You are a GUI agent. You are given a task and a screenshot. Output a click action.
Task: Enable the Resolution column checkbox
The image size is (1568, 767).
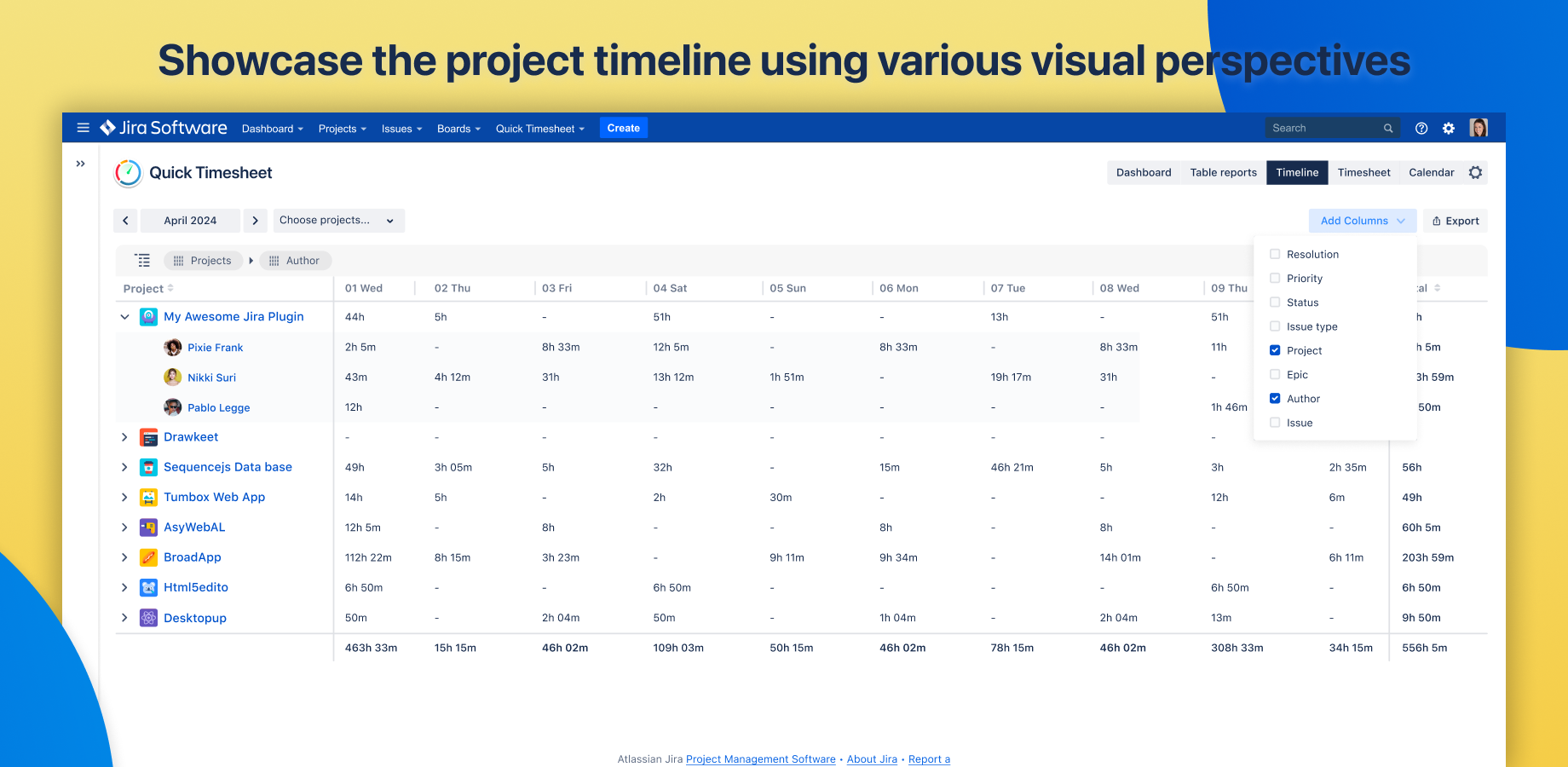1275,254
